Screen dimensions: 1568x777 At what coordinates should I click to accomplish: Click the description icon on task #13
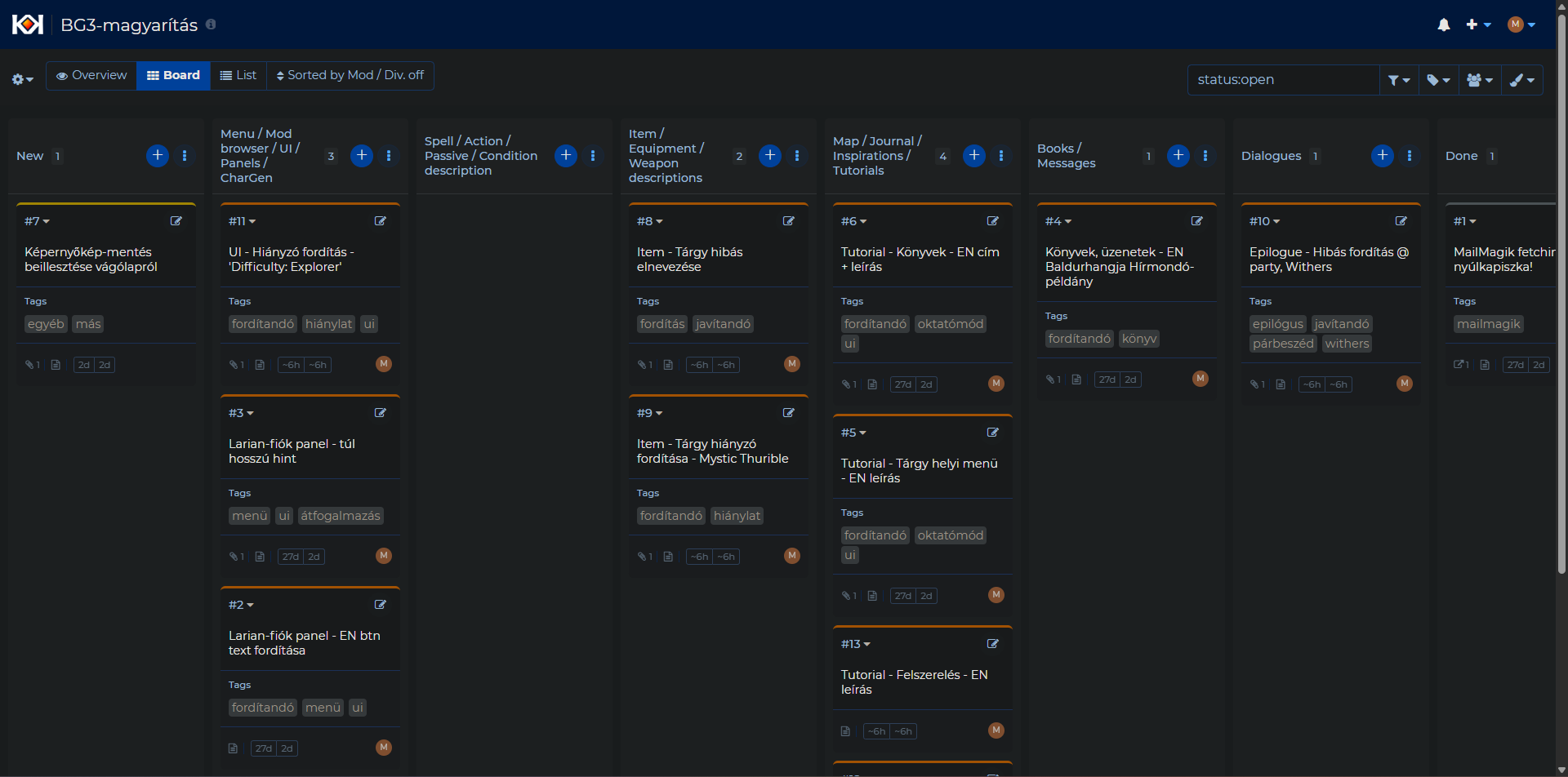click(845, 731)
